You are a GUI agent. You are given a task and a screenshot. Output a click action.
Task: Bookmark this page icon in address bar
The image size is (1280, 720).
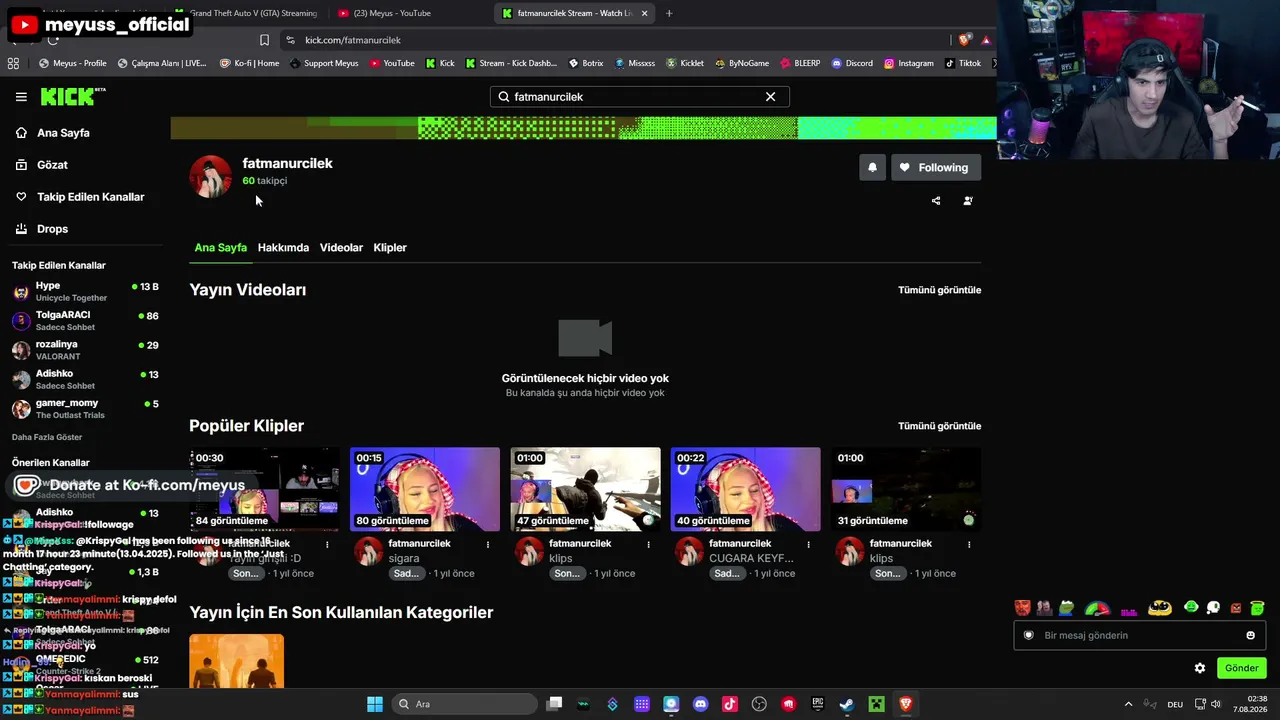(264, 40)
